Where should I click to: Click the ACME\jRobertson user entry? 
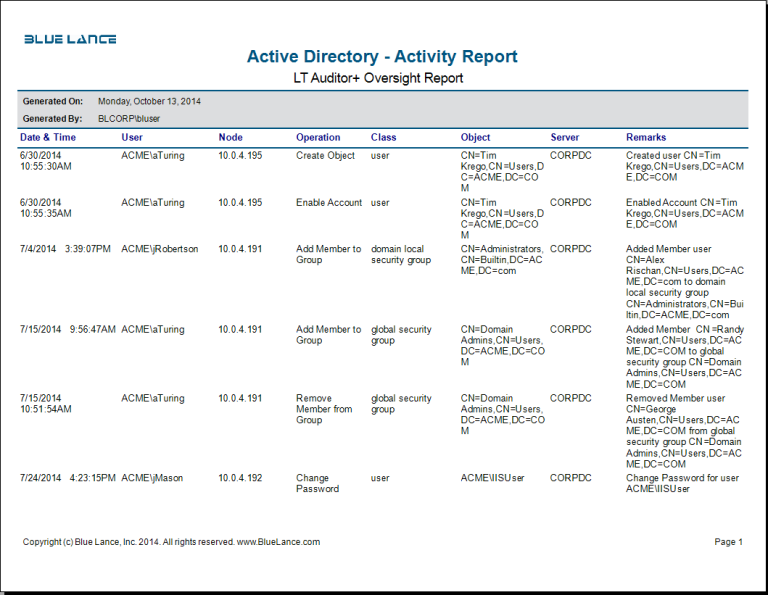[x=159, y=249]
